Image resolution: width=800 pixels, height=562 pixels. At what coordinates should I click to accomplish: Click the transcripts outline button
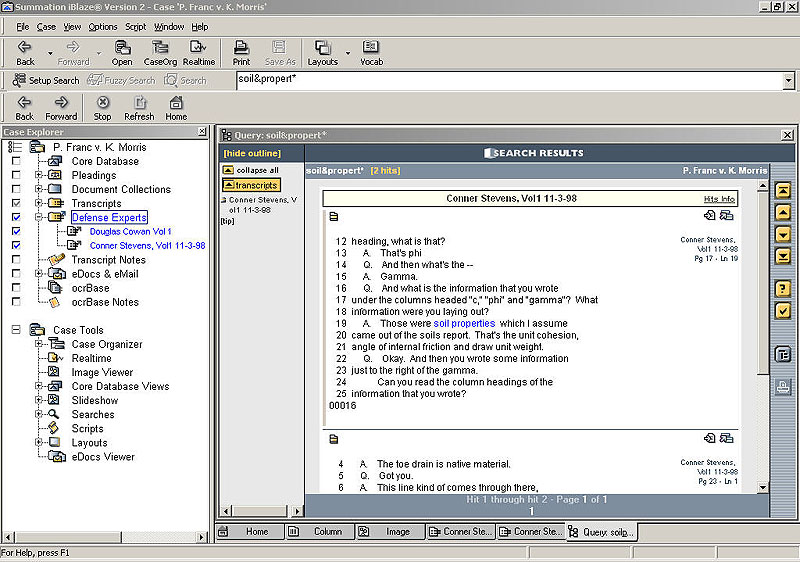(x=252, y=185)
